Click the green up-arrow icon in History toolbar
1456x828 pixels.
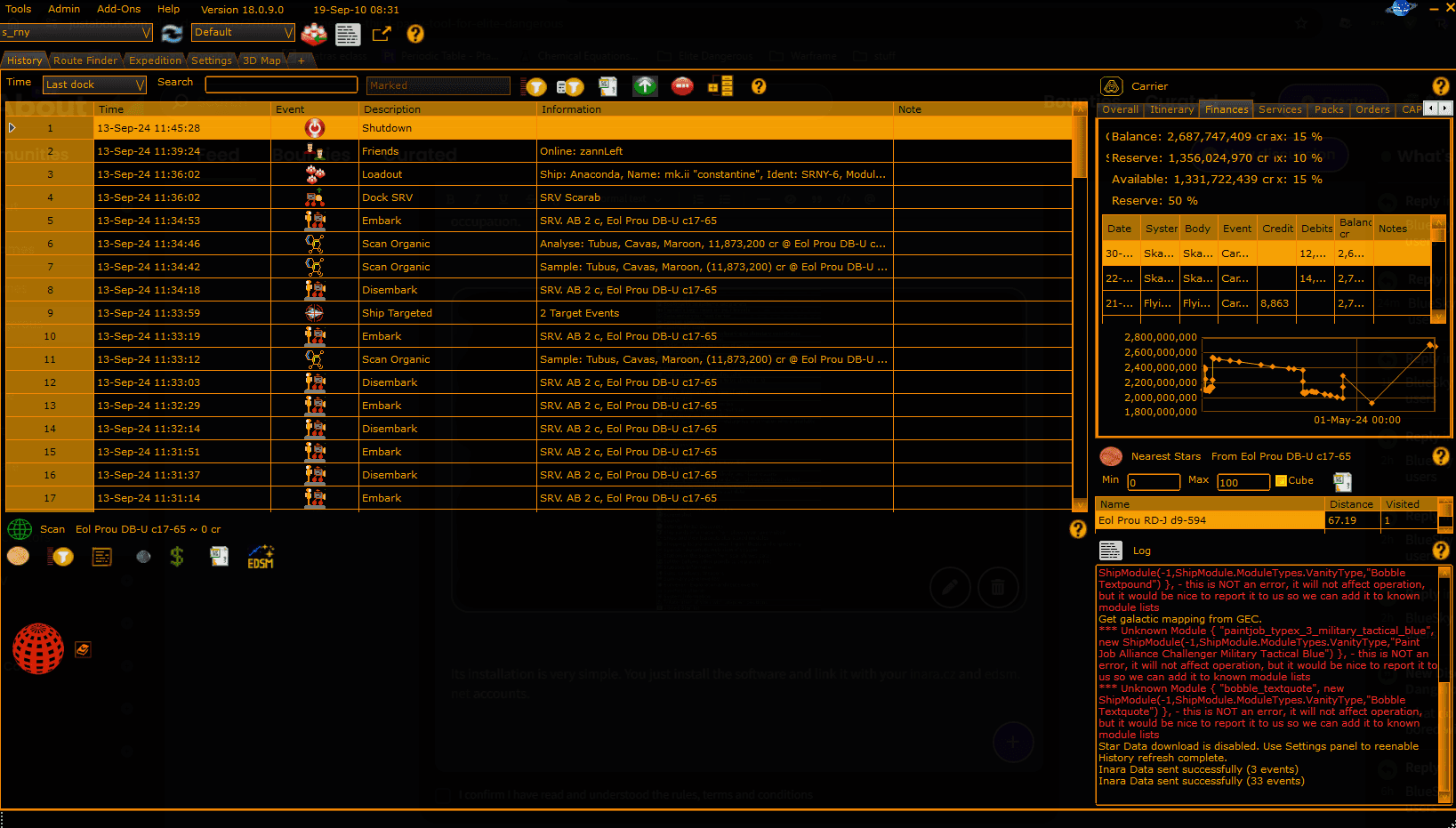point(645,86)
